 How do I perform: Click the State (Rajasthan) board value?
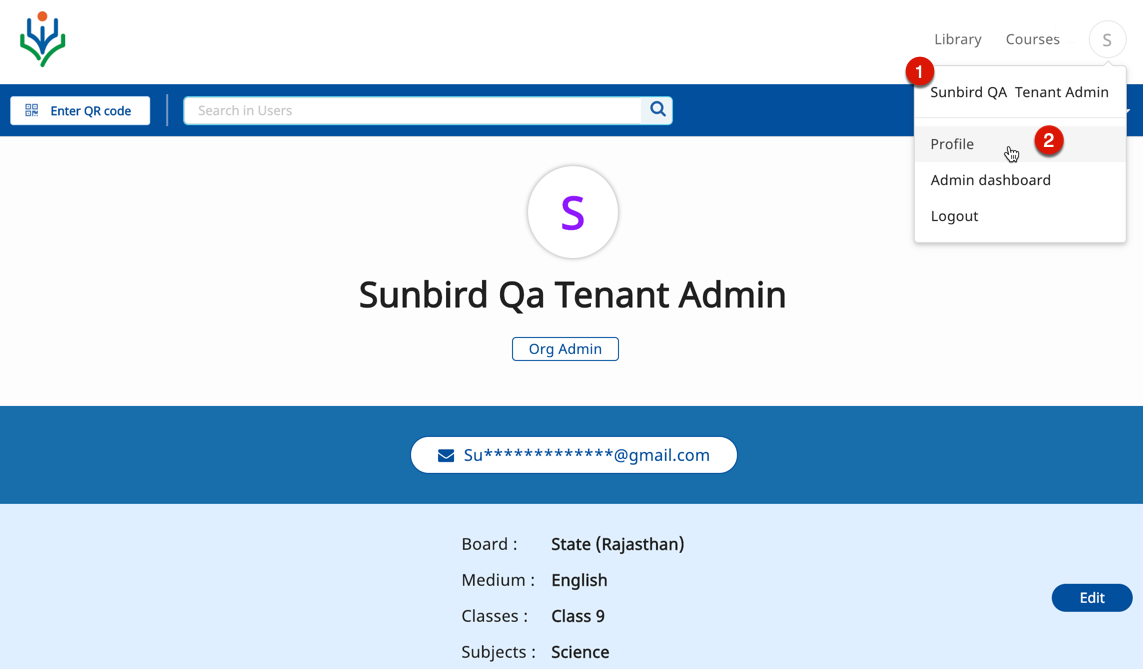[617, 544]
